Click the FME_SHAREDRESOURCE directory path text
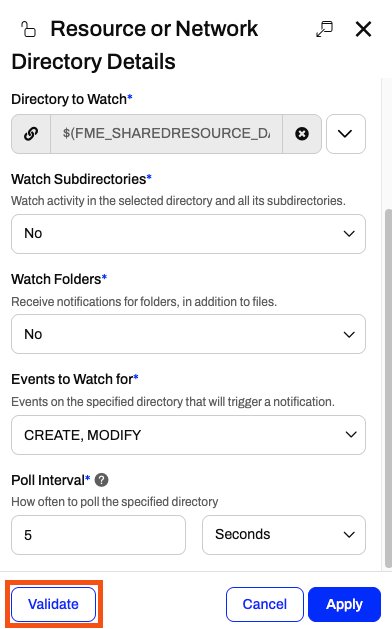The width and height of the screenshot is (392, 629). (166, 134)
